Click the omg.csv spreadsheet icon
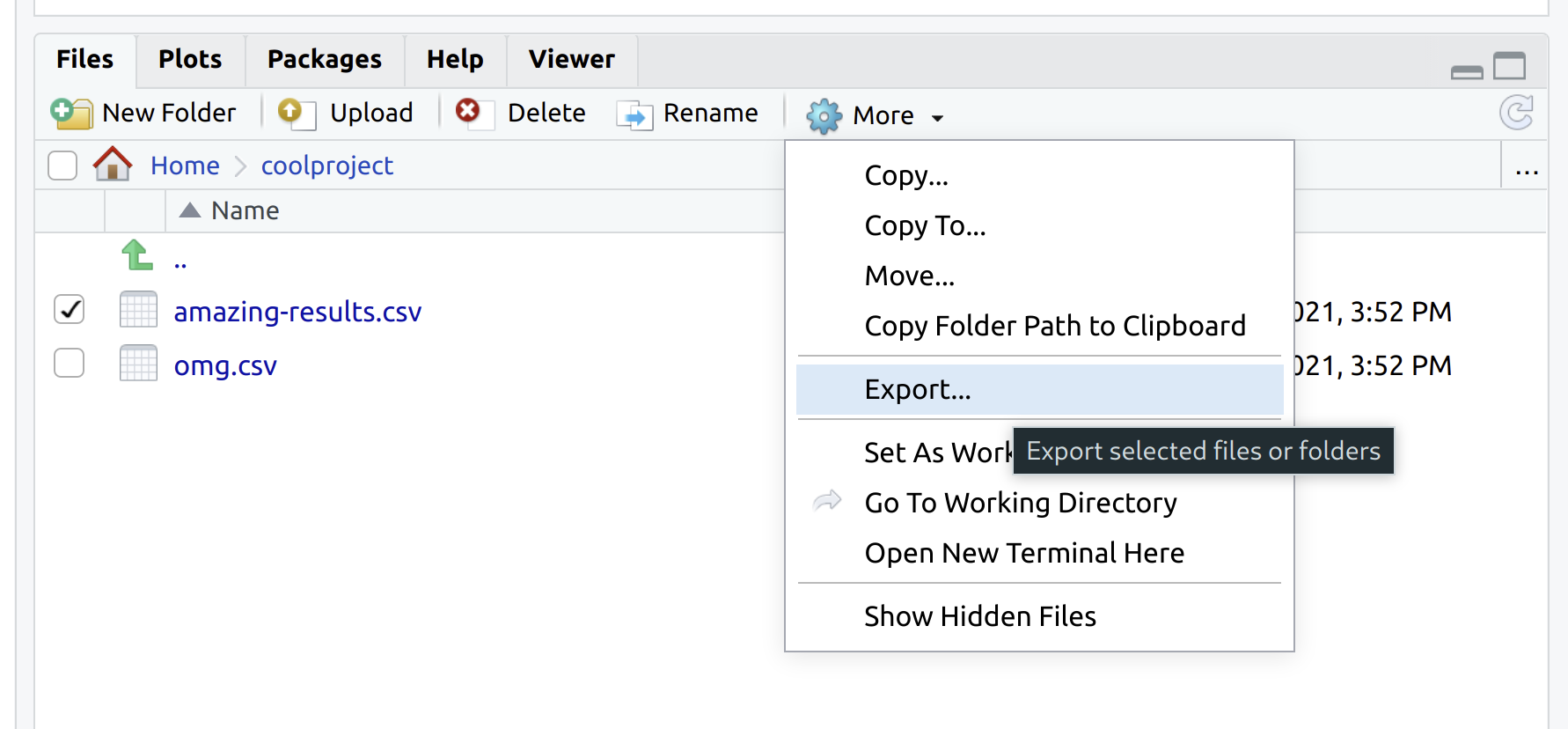This screenshot has height=729, width=1568. coord(138,363)
